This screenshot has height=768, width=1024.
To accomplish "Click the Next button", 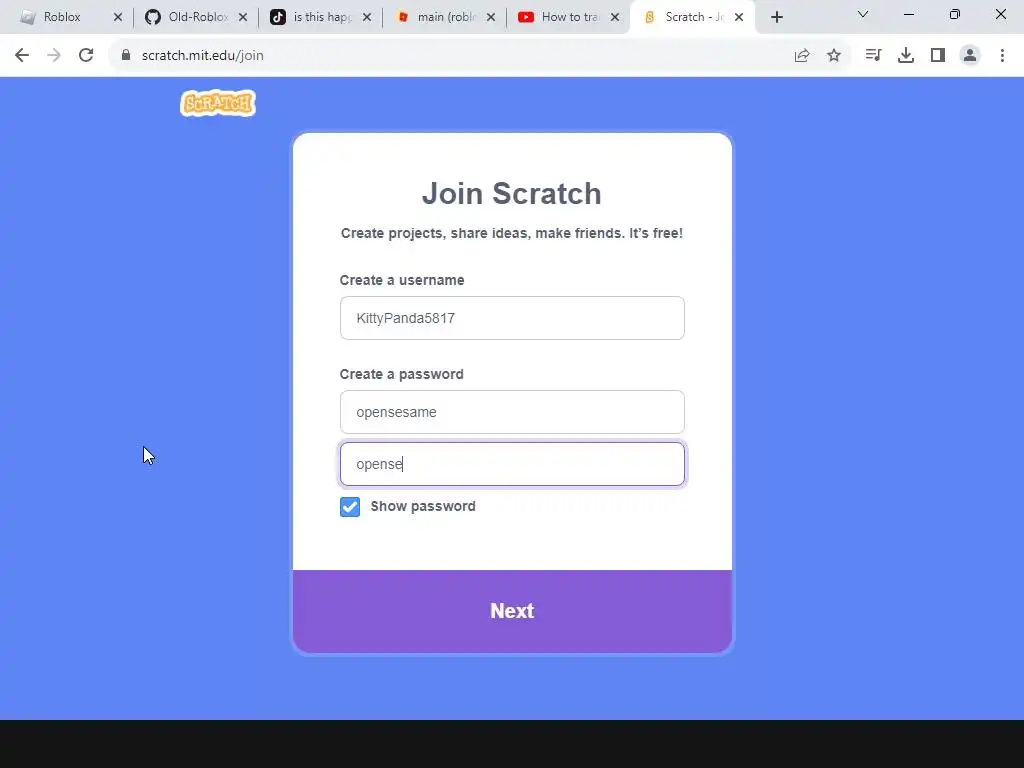I will (x=512, y=611).
